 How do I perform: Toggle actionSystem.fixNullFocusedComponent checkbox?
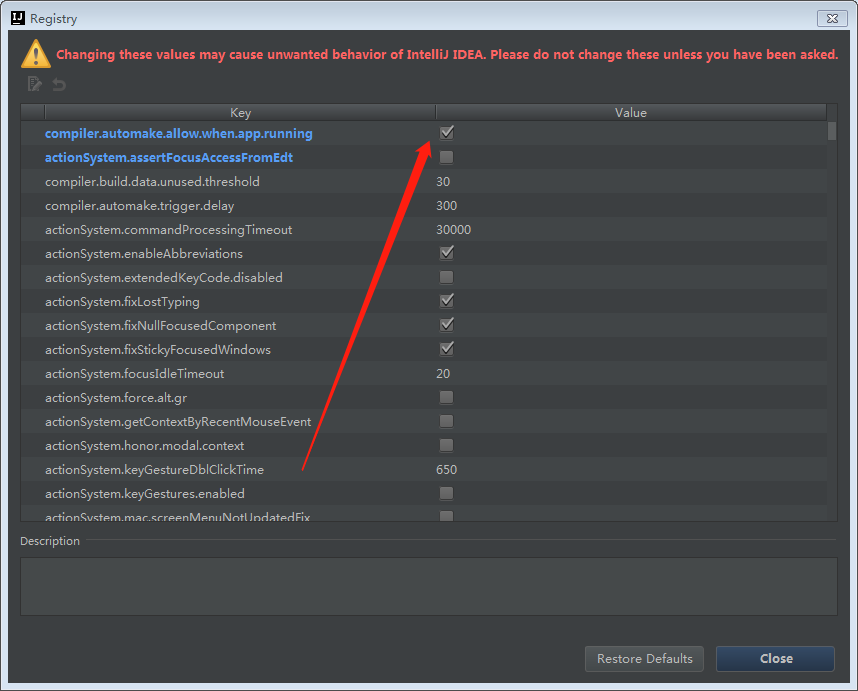[x=447, y=325]
